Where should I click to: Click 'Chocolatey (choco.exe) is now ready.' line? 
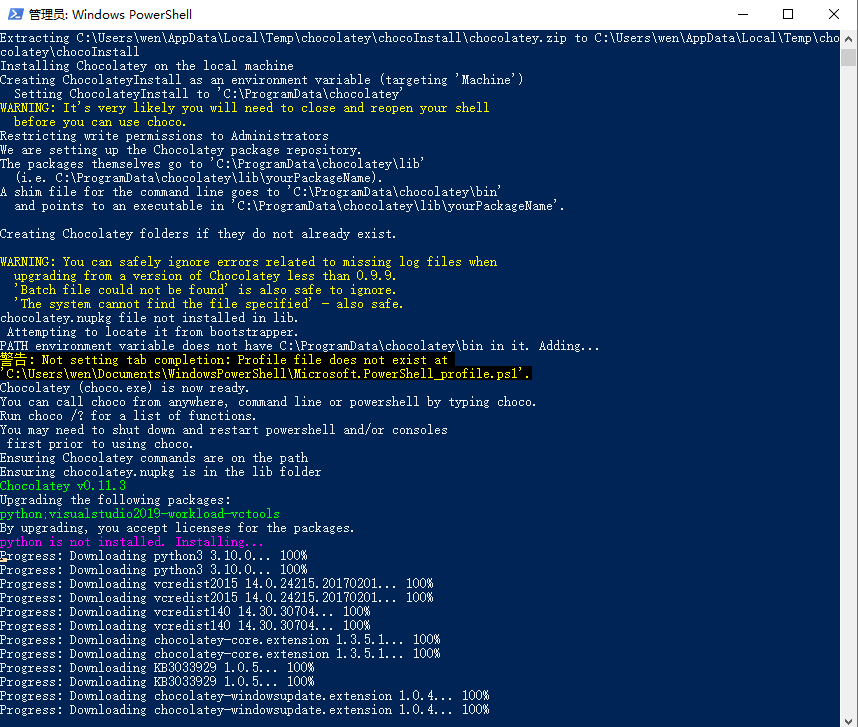(x=125, y=388)
